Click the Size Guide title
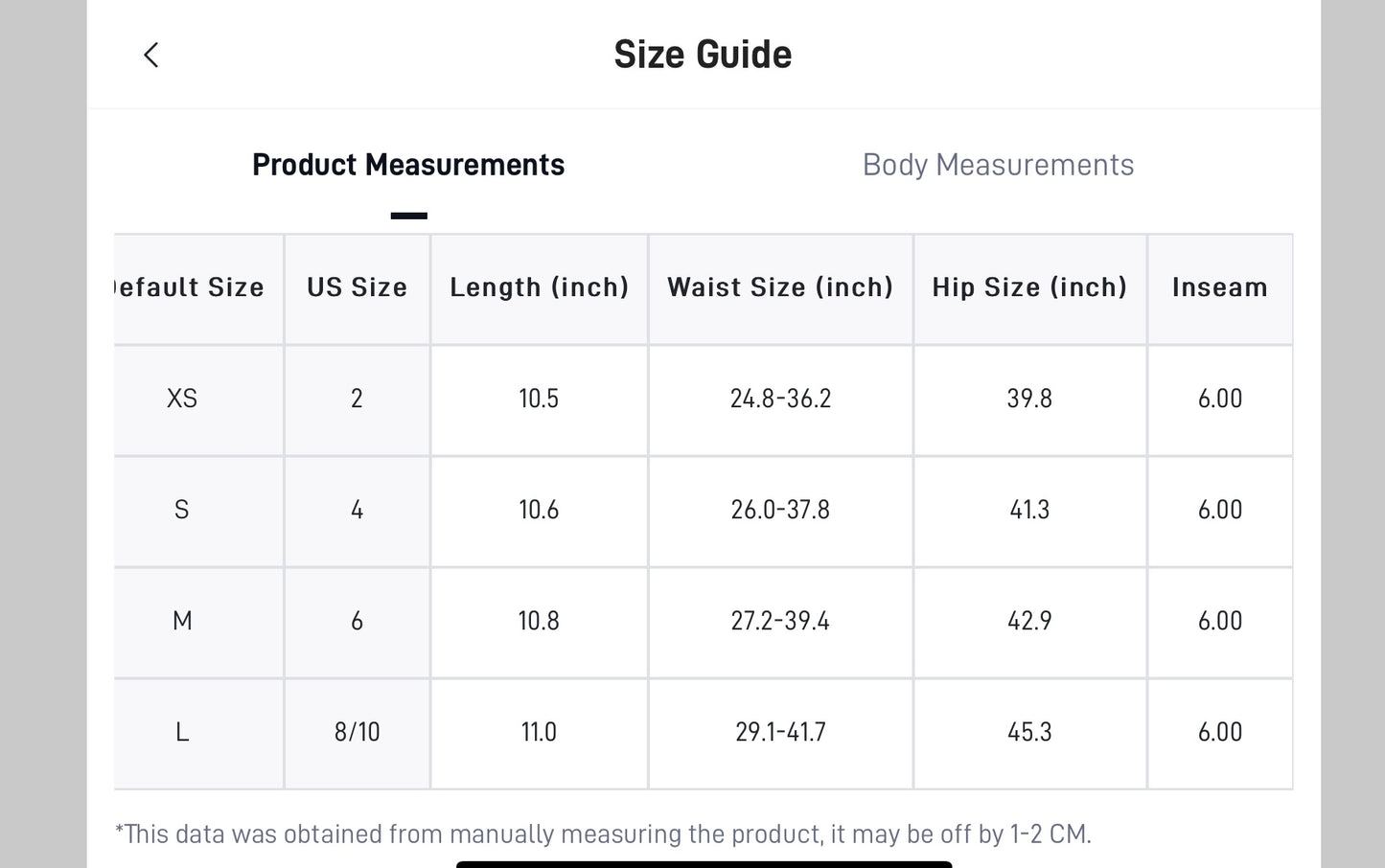 (703, 55)
